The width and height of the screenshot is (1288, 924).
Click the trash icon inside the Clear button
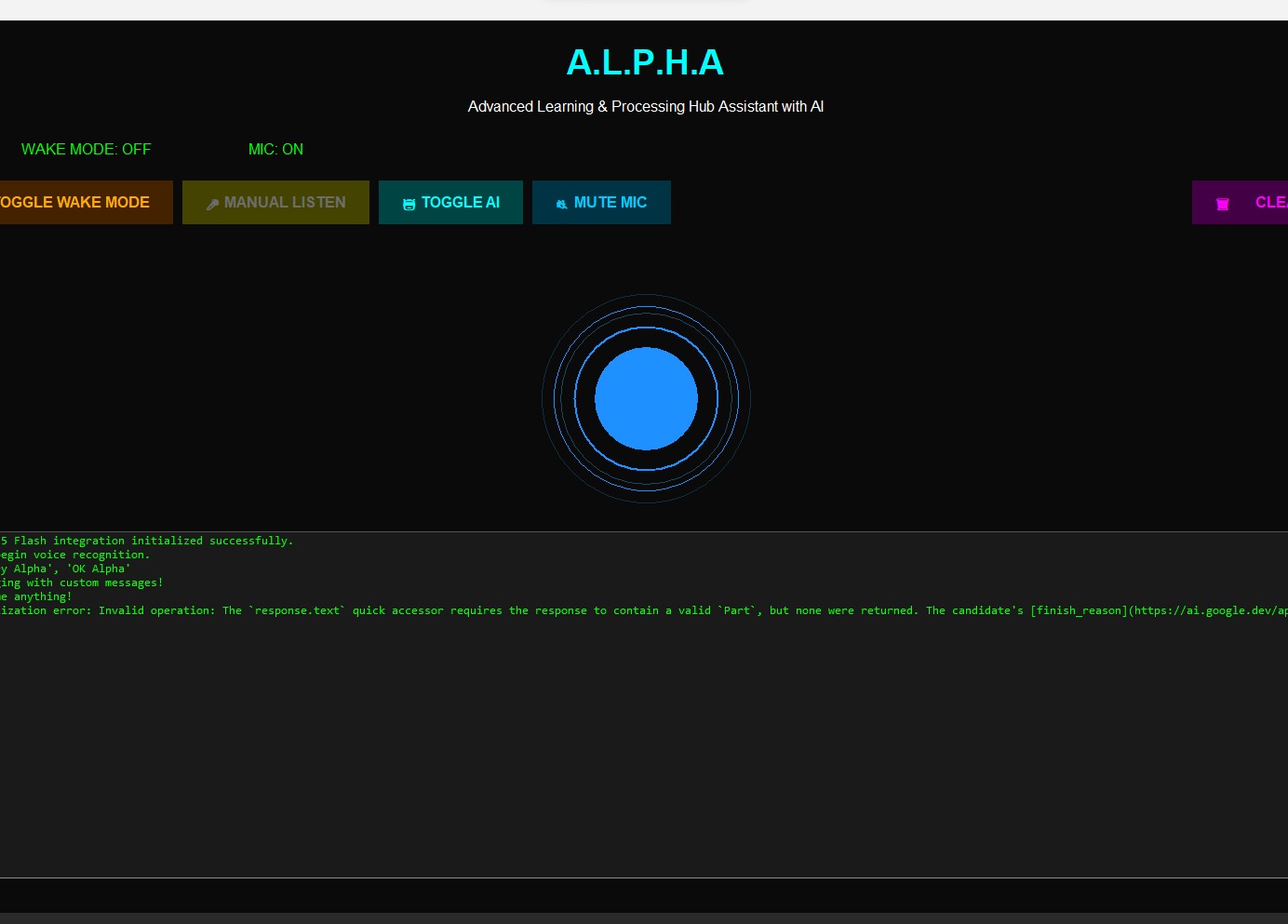point(1223,203)
